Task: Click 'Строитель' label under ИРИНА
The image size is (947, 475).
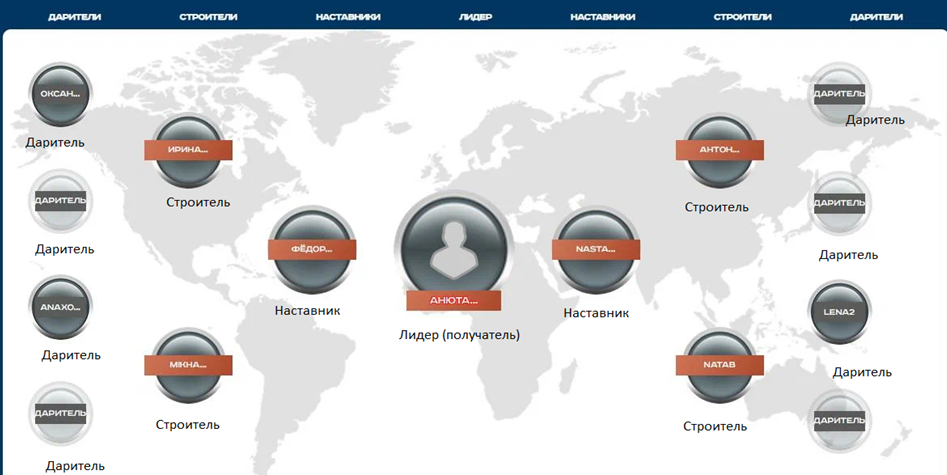Action: 198,202
